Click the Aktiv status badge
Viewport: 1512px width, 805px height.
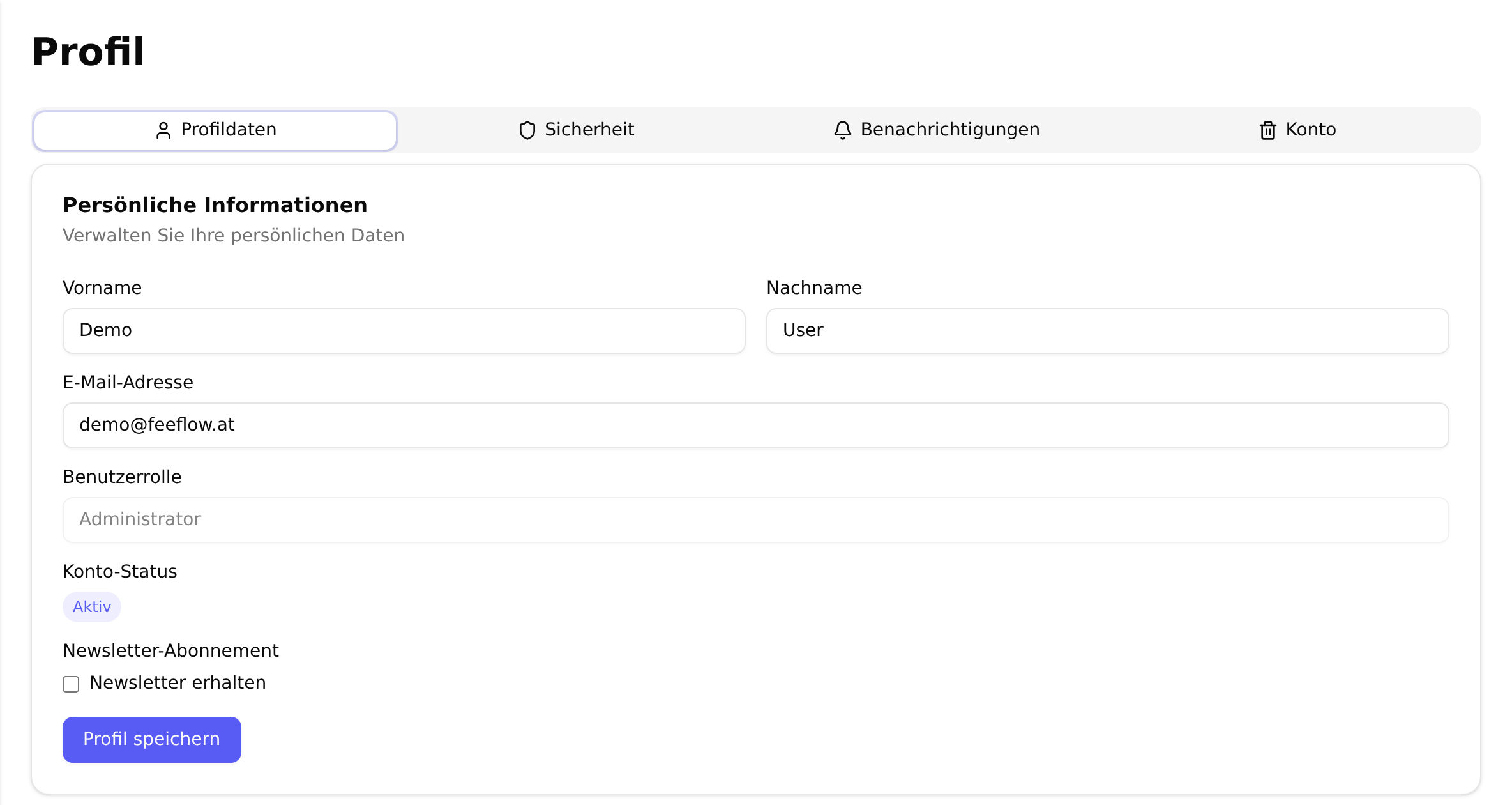92,606
